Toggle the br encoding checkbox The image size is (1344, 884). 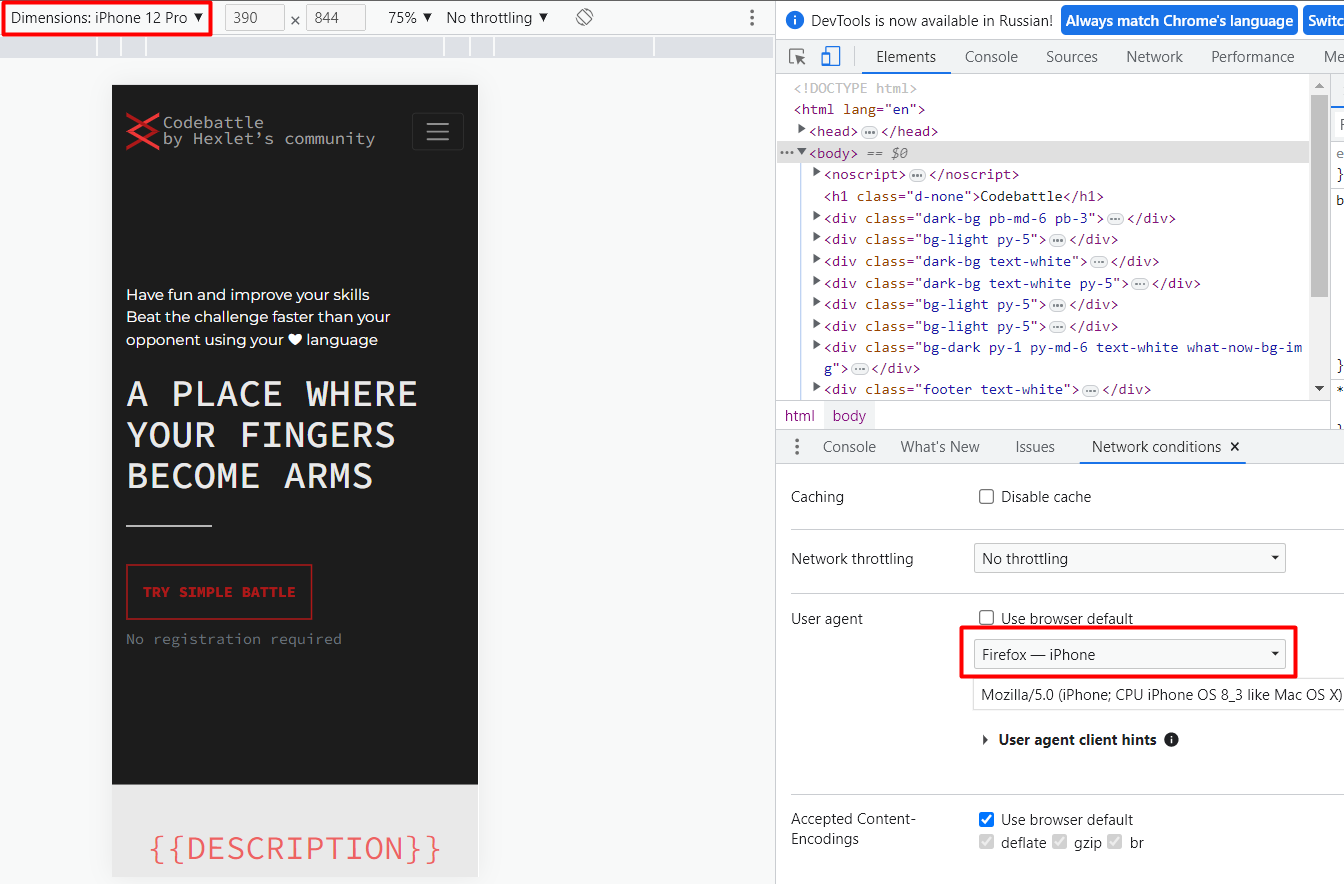1114,842
